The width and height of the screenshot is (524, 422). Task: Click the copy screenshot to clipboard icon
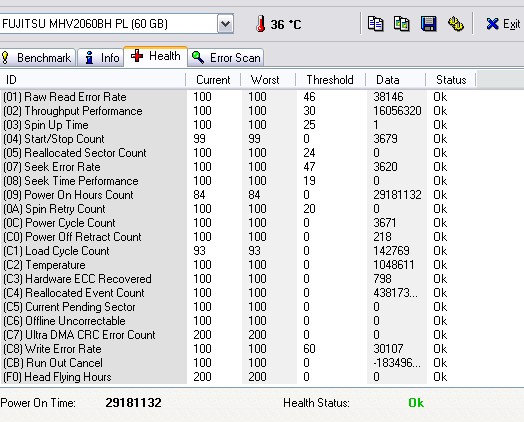(x=402, y=24)
